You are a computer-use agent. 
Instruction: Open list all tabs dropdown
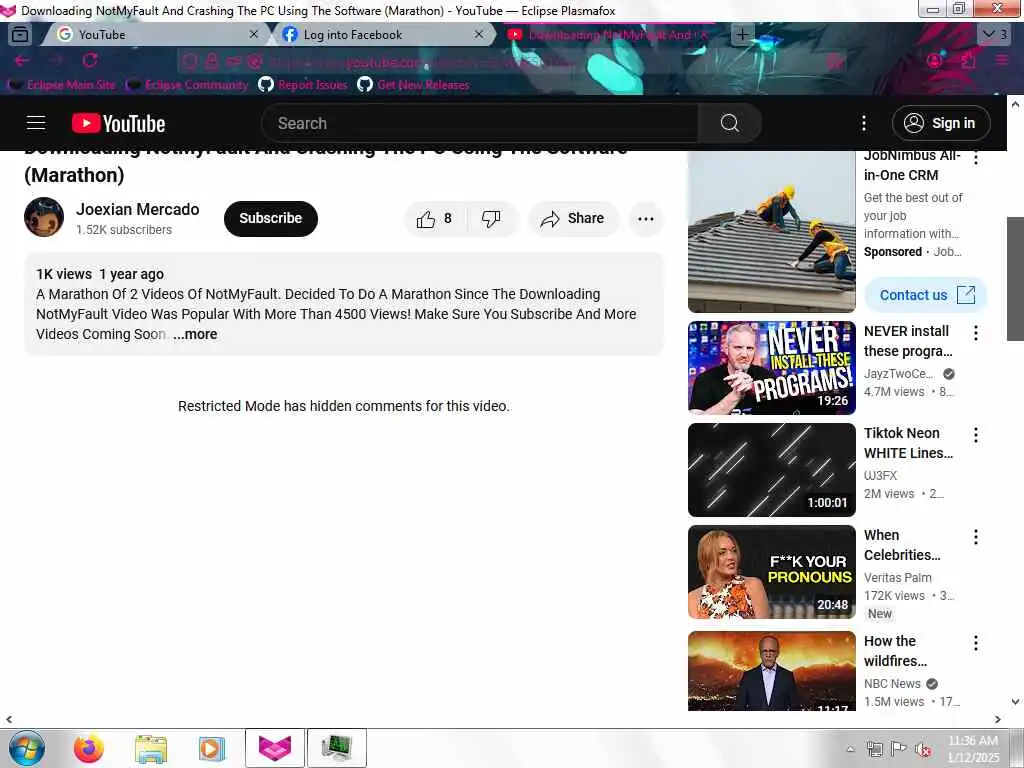(x=995, y=34)
